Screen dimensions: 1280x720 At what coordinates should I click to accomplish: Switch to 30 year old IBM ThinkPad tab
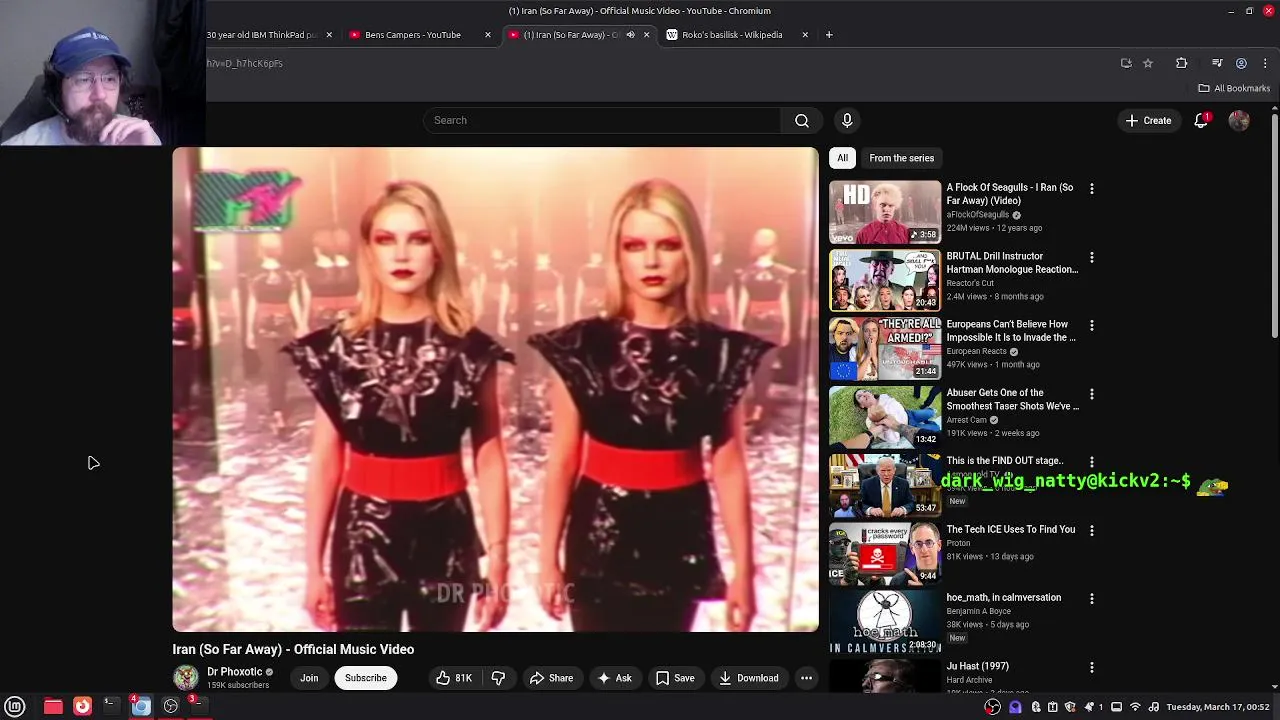point(270,35)
